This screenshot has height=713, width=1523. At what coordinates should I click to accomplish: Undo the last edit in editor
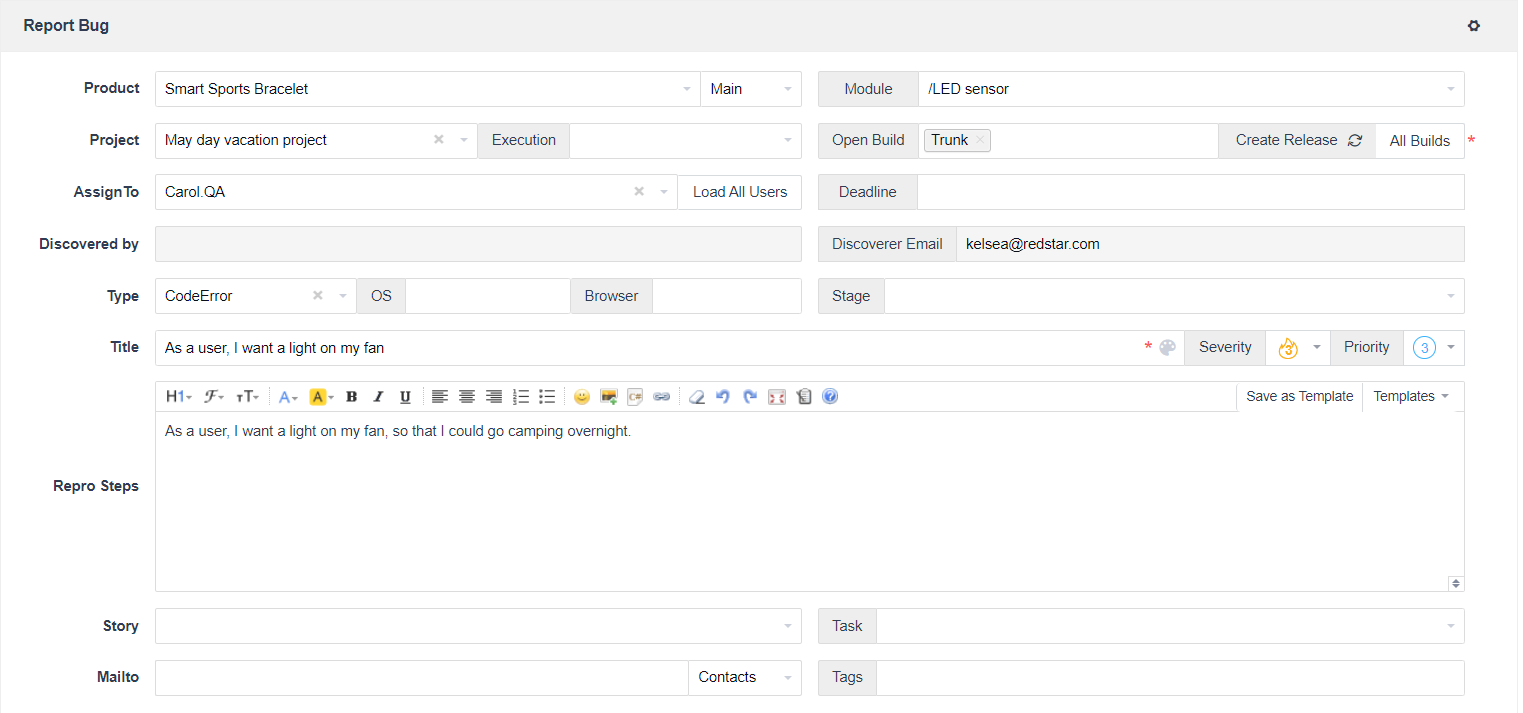point(723,397)
